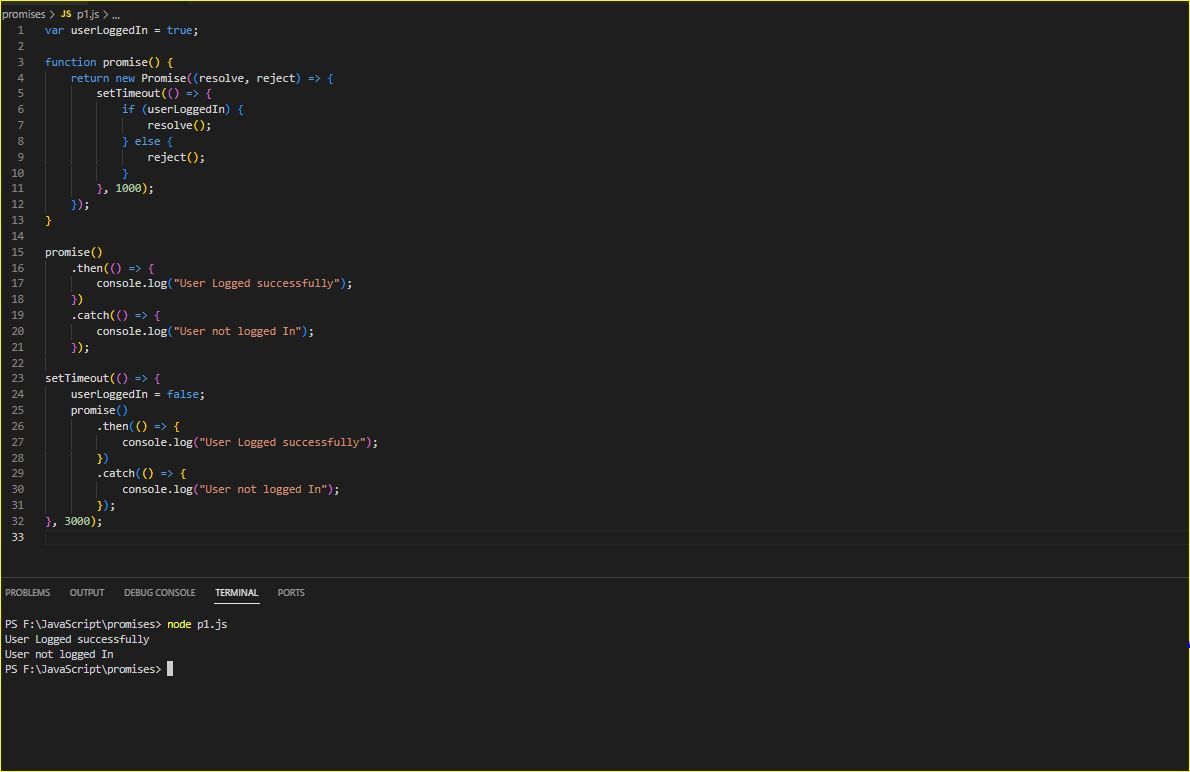Viewport: 1190px width, 772px height.
Task: Select the TERMINAL tab
Action: [236, 593]
